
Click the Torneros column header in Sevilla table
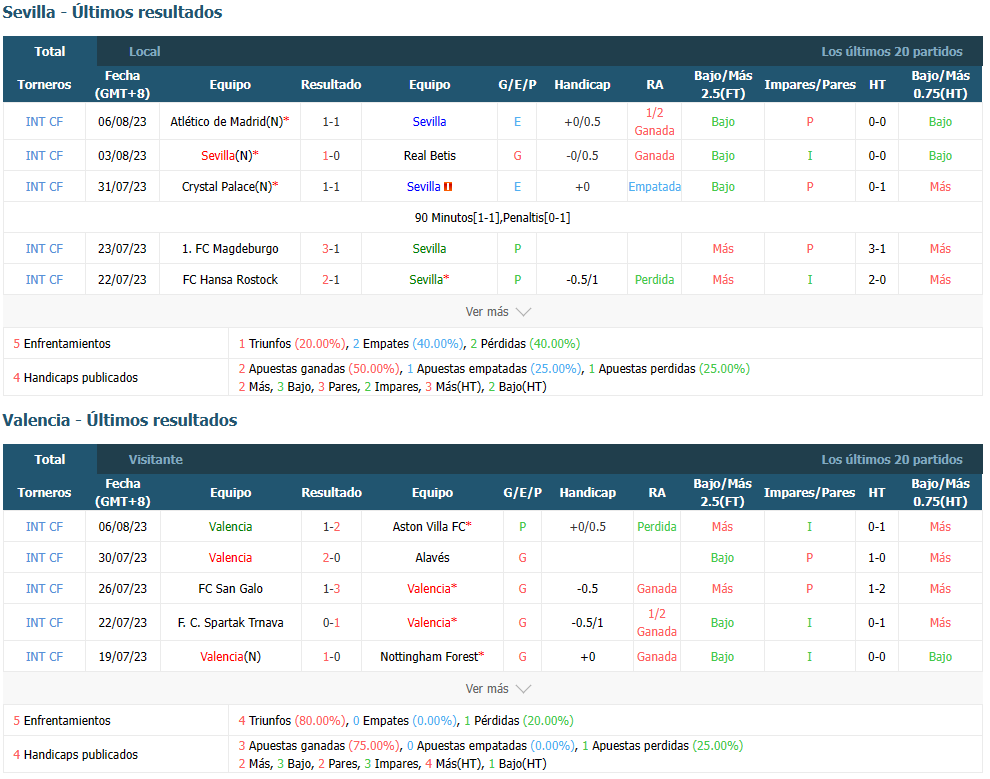tap(44, 84)
